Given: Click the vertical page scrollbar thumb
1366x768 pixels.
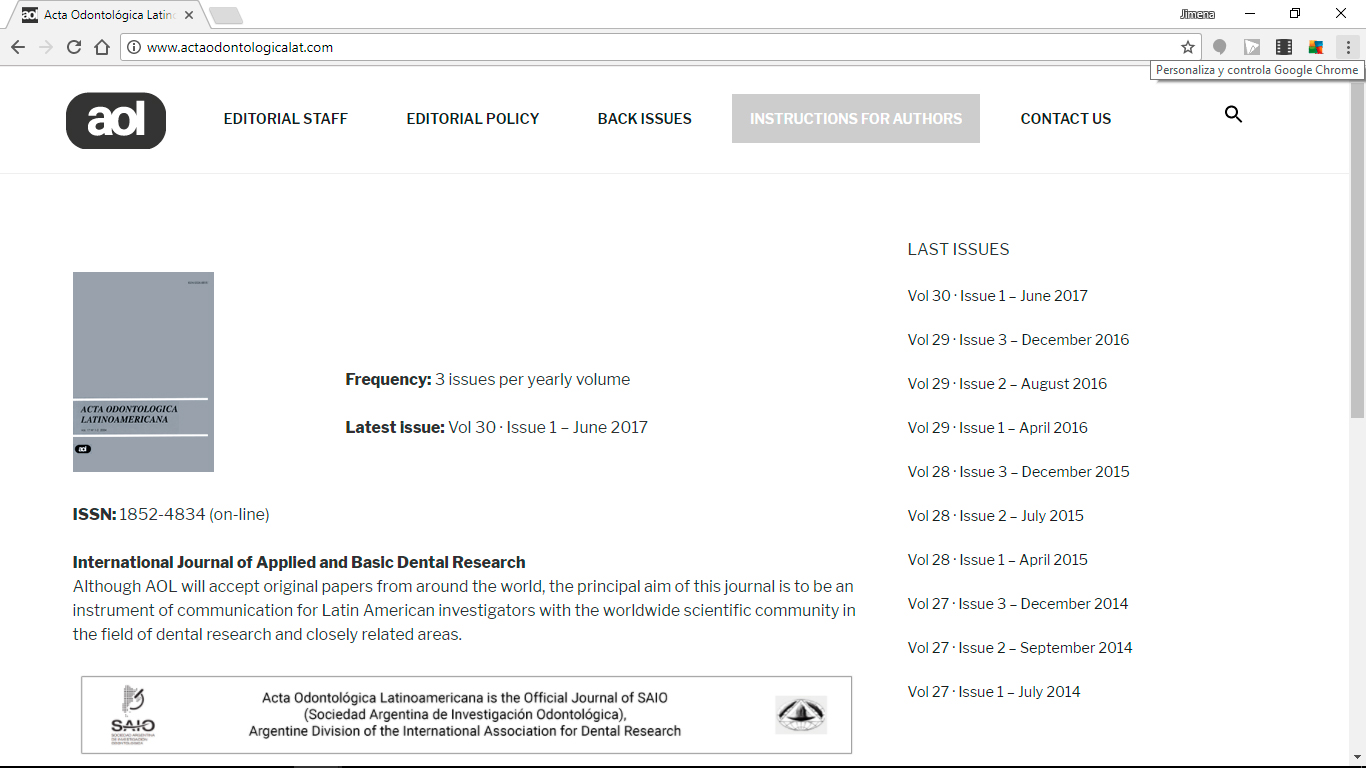Looking at the screenshot, I should (x=1357, y=250).
